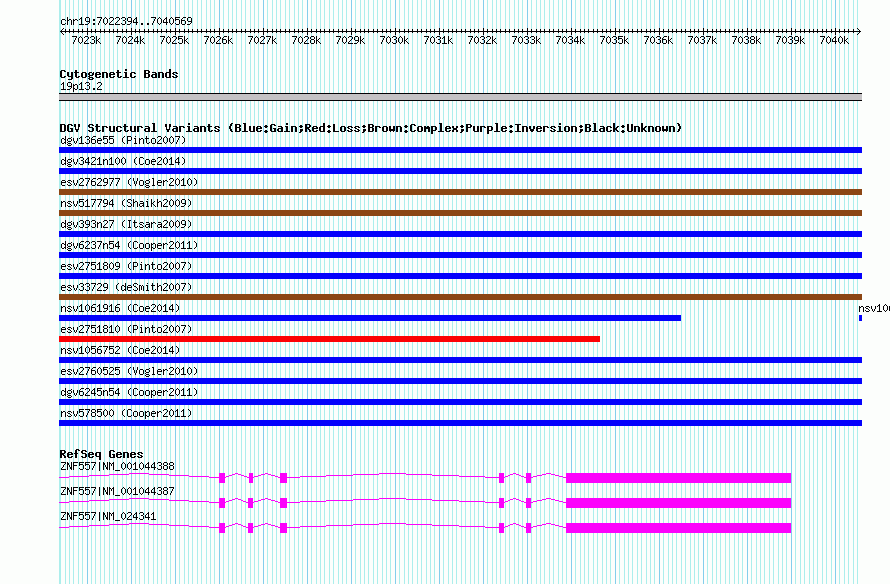Image resolution: width=890 pixels, height=584 pixels.
Task: Click the Cytogenetic Bands track title
Action: click(x=119, y=74)
